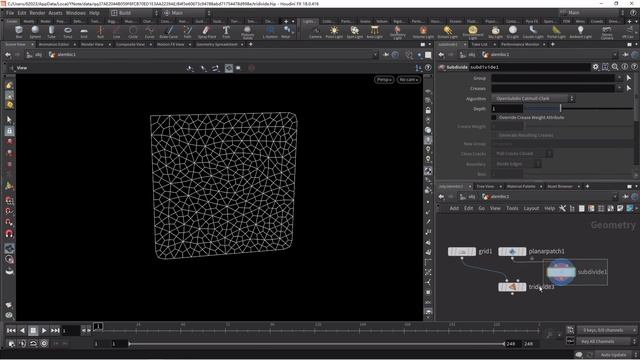Select the planarpatch1 node

[x=512, y=251]
